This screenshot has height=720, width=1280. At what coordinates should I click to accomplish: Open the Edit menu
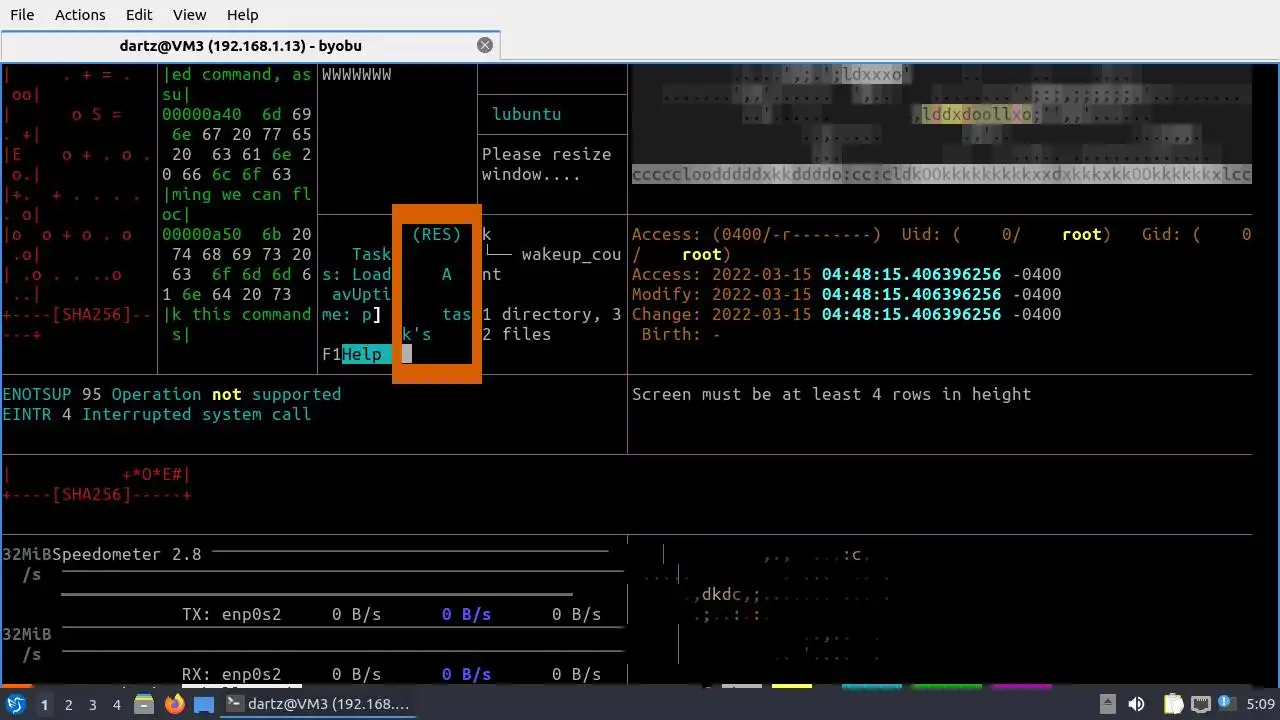[x=139, y=15]
